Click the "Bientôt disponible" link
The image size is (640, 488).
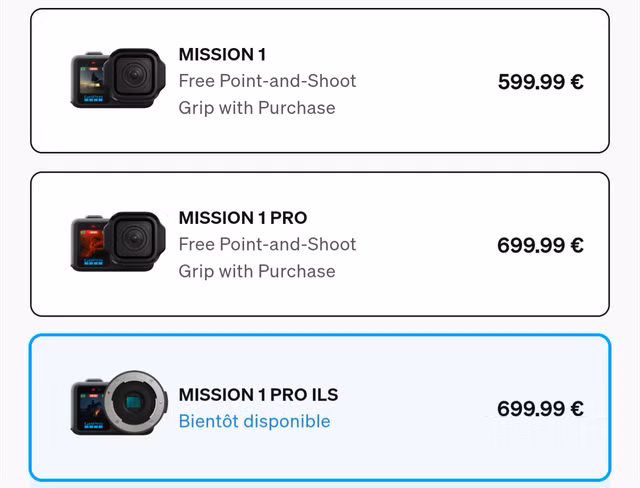pos(254,421)
